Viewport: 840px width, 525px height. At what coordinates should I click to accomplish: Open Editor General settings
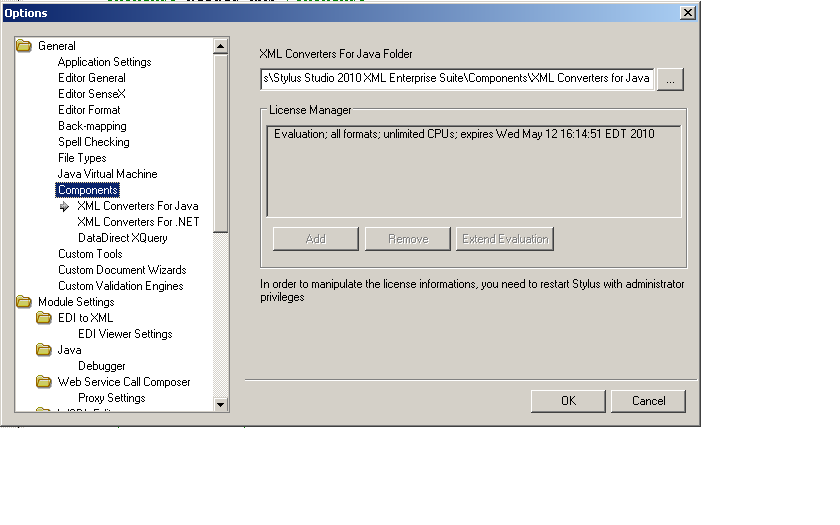(92, 78)
